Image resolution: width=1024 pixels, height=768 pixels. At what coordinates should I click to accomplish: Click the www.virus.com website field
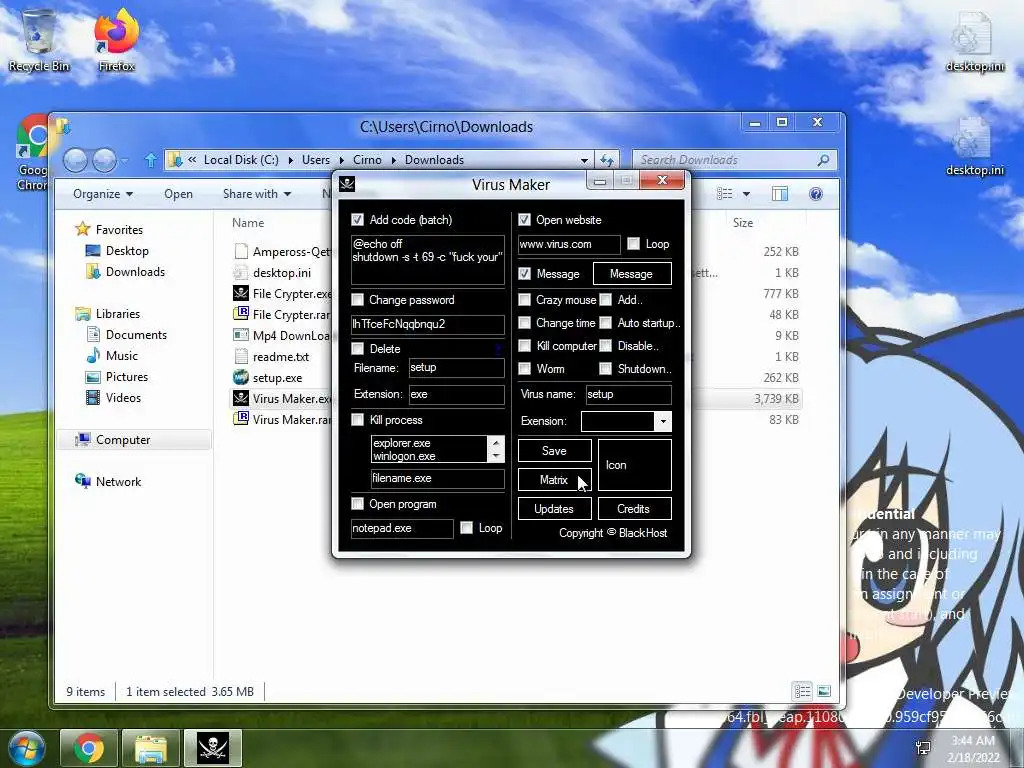click(x=569, y=244)
